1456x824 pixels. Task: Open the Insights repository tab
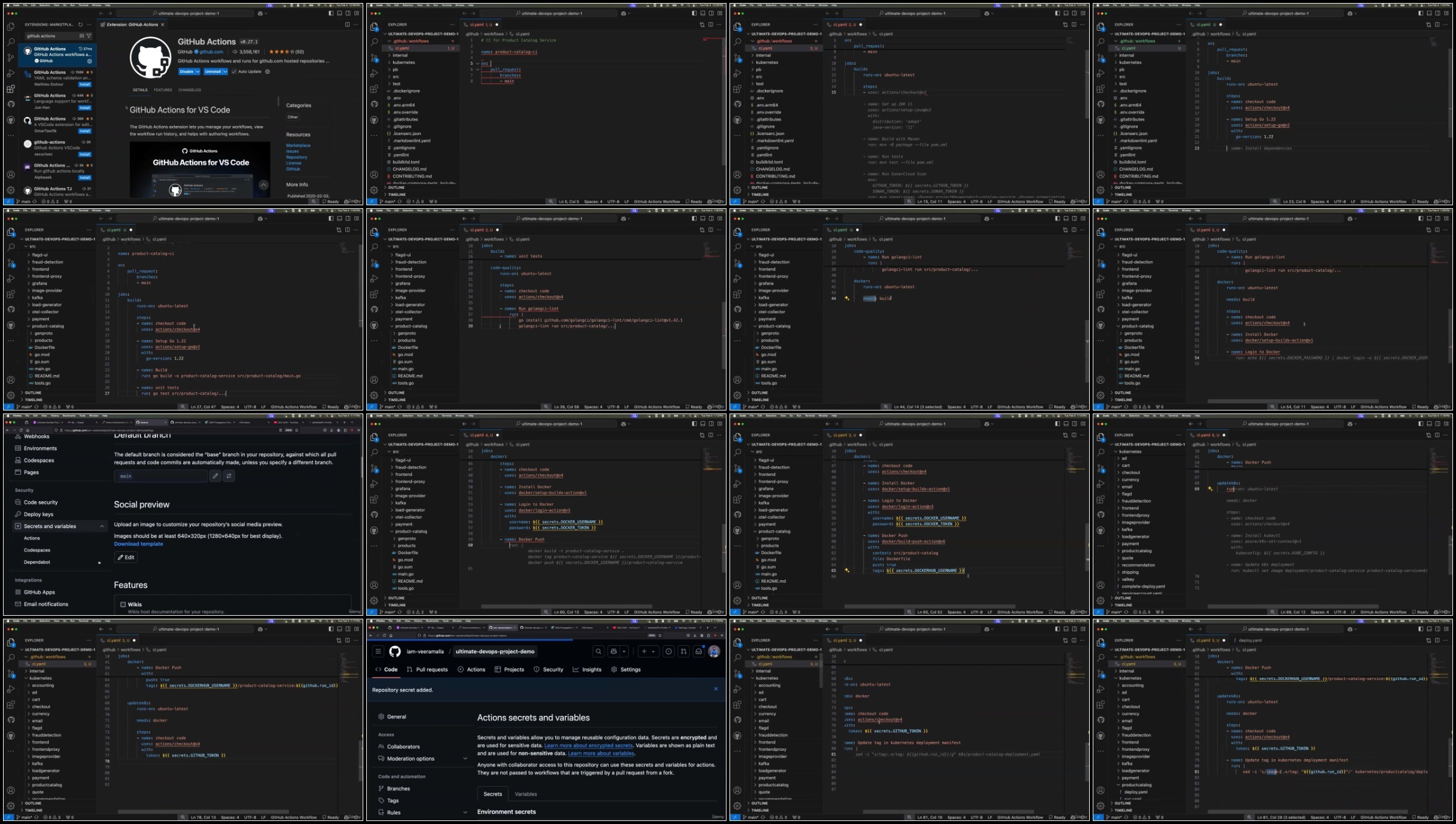587,669
